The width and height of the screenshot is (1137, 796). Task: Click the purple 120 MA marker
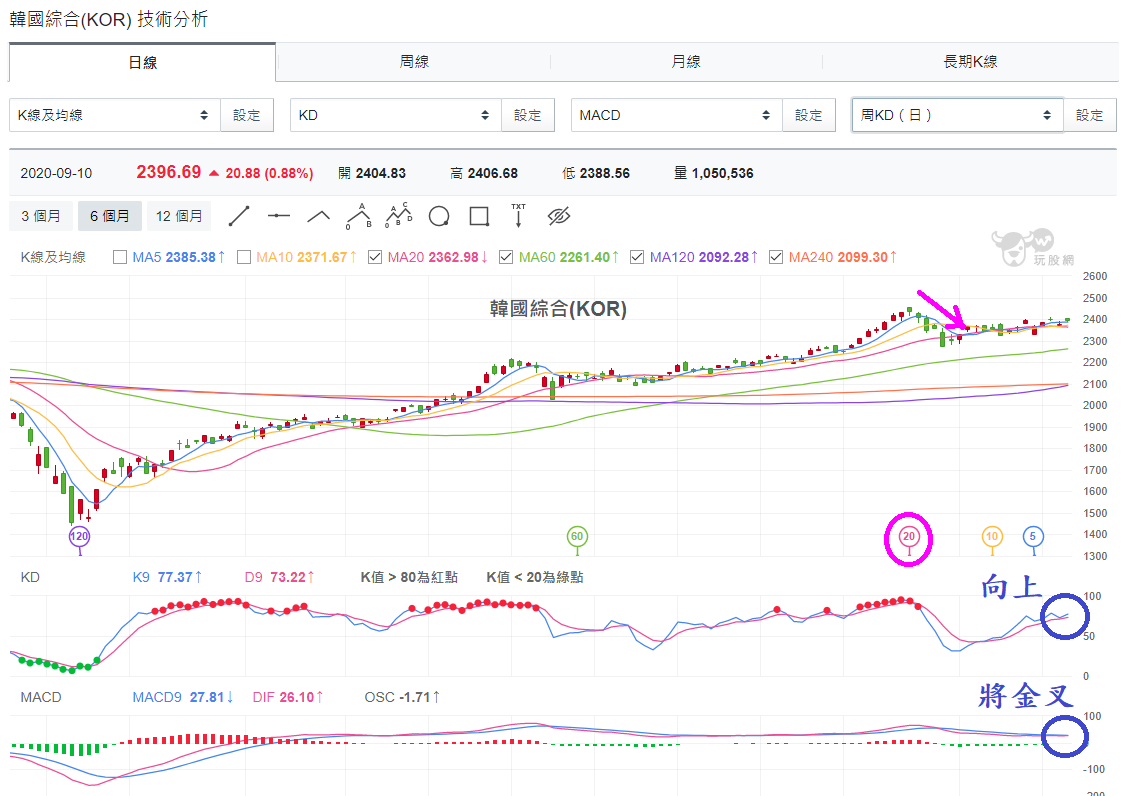(79, 536)
